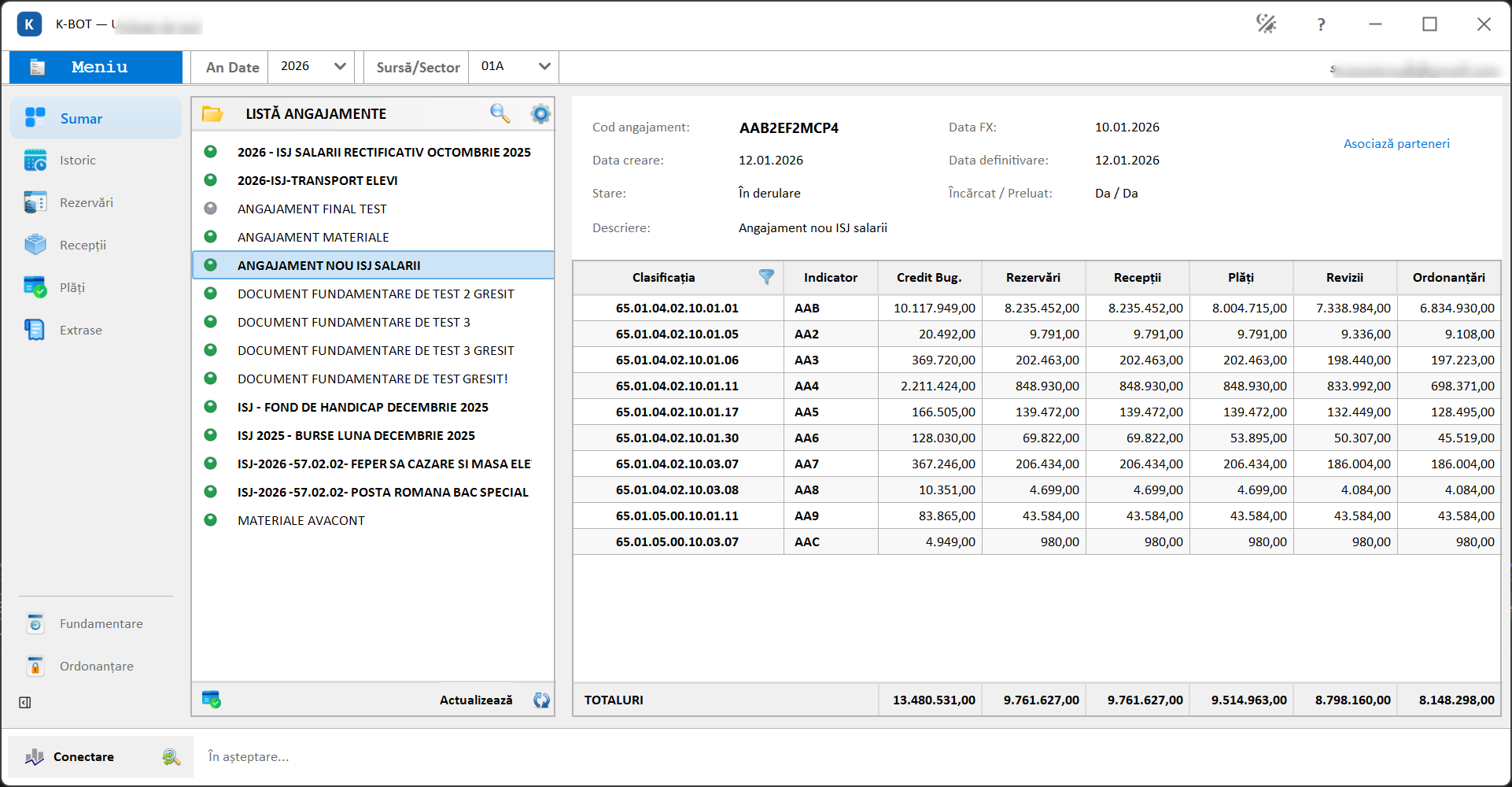This screenshot has width=1512, height=787.
Task: Expand the Sursă/Sector 01A dropdown
Action: tap(514, 67)
